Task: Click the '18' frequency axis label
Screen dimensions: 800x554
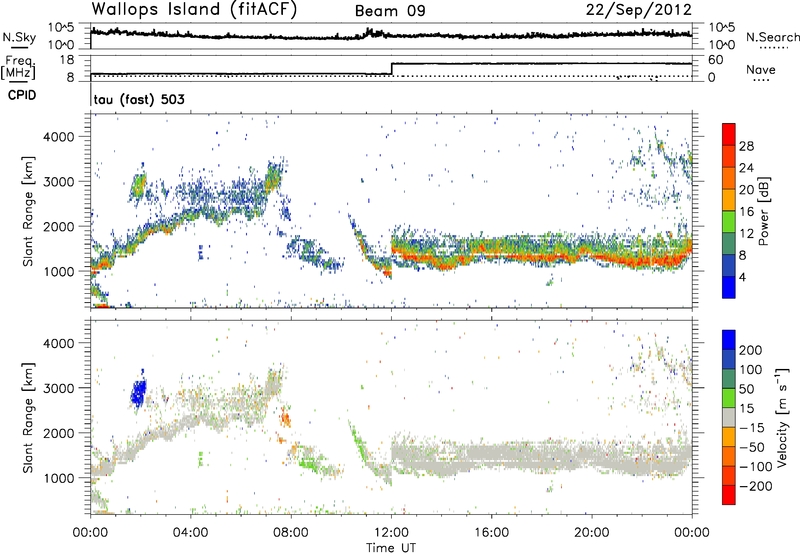Action: (67, 60)
